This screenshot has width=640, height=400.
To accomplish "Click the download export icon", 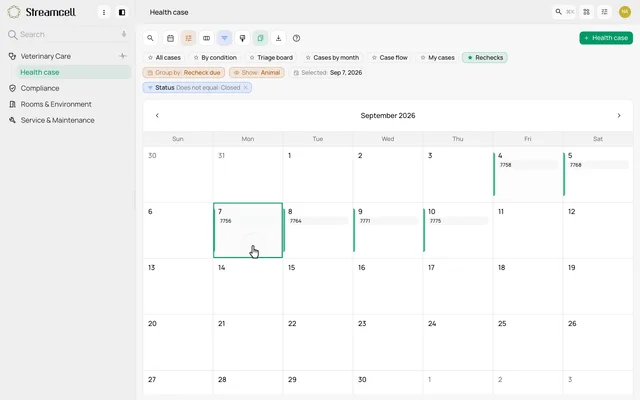I will point(278,38).
